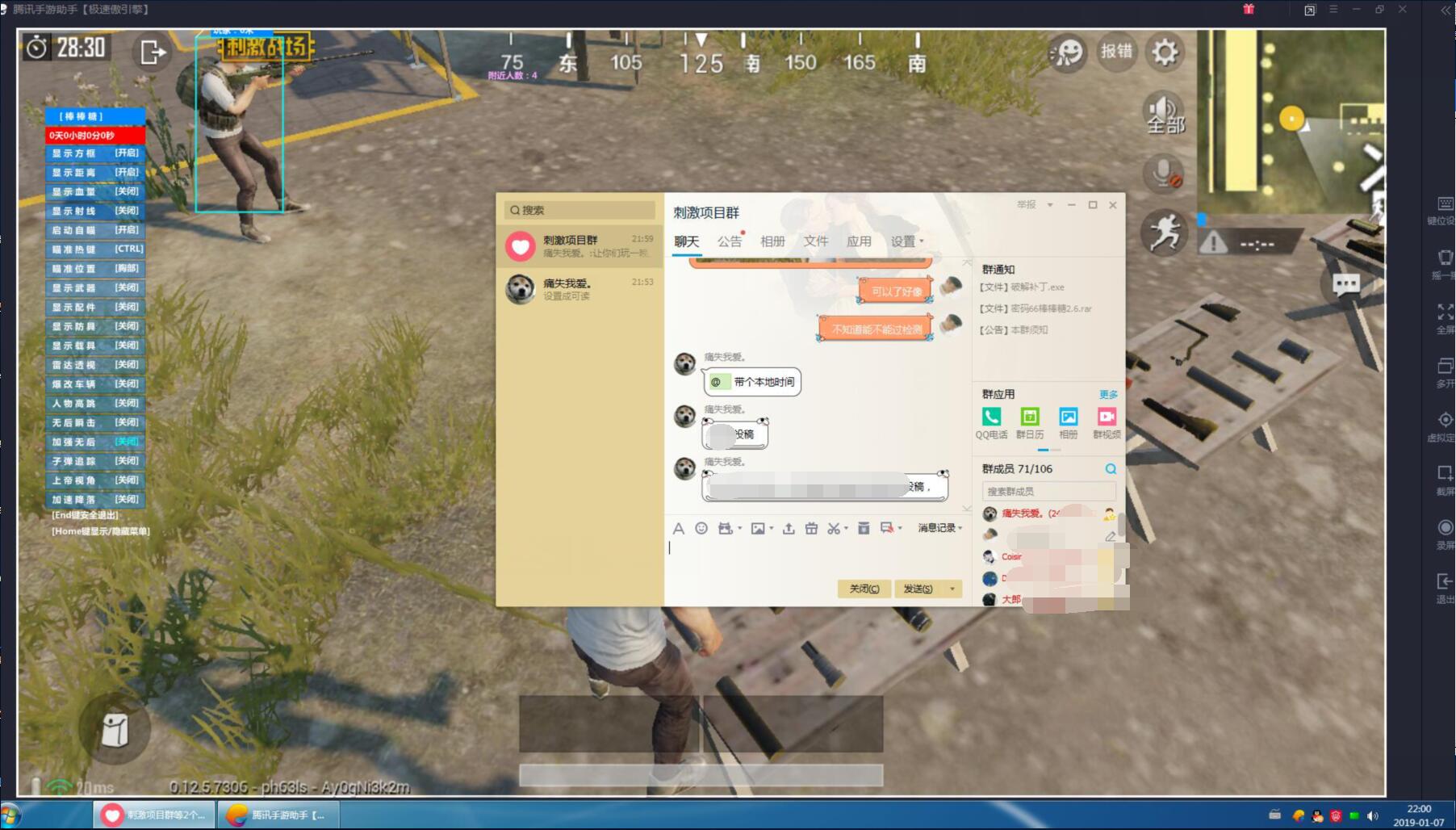Launch the 群视频 group video app
This screenshot has height=830, width=1456.
pyautogui.click(x=1107, y=417)
